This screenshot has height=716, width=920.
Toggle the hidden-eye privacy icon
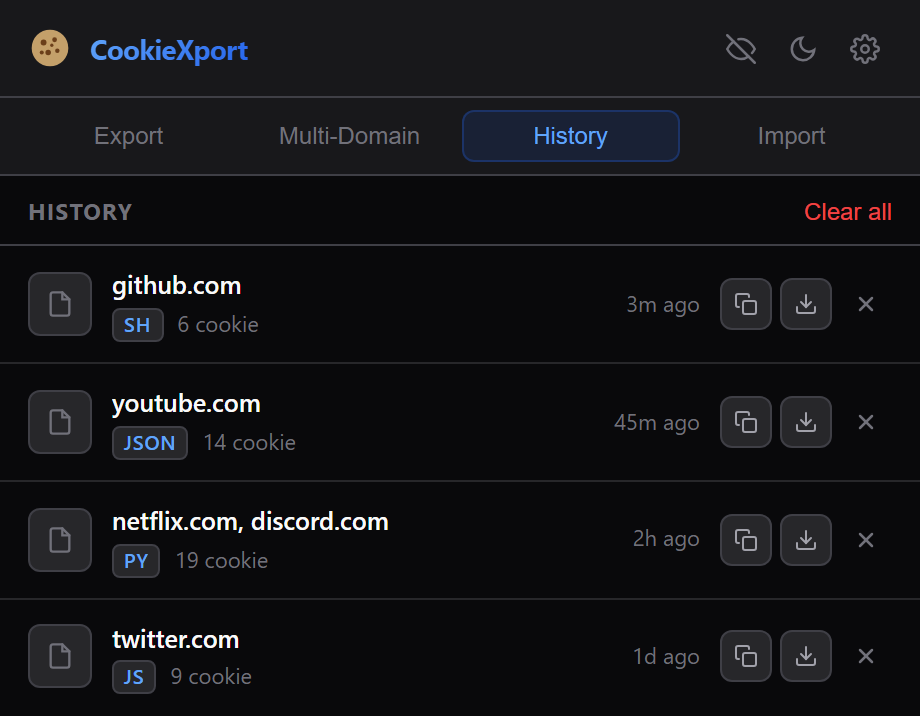point(741,49)
